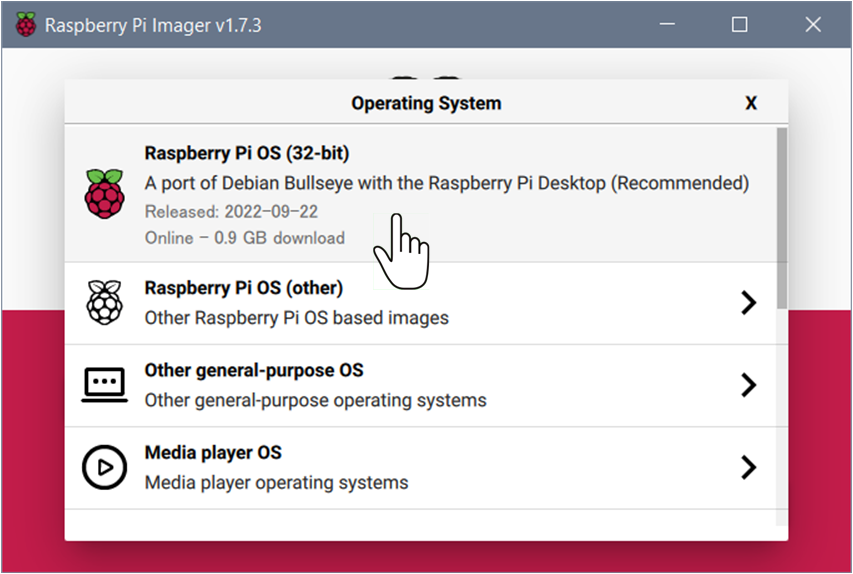Expand the Raspberry Pi OS (other) chevron arrow
853x574 pixels.
click(x=749, y=303)
